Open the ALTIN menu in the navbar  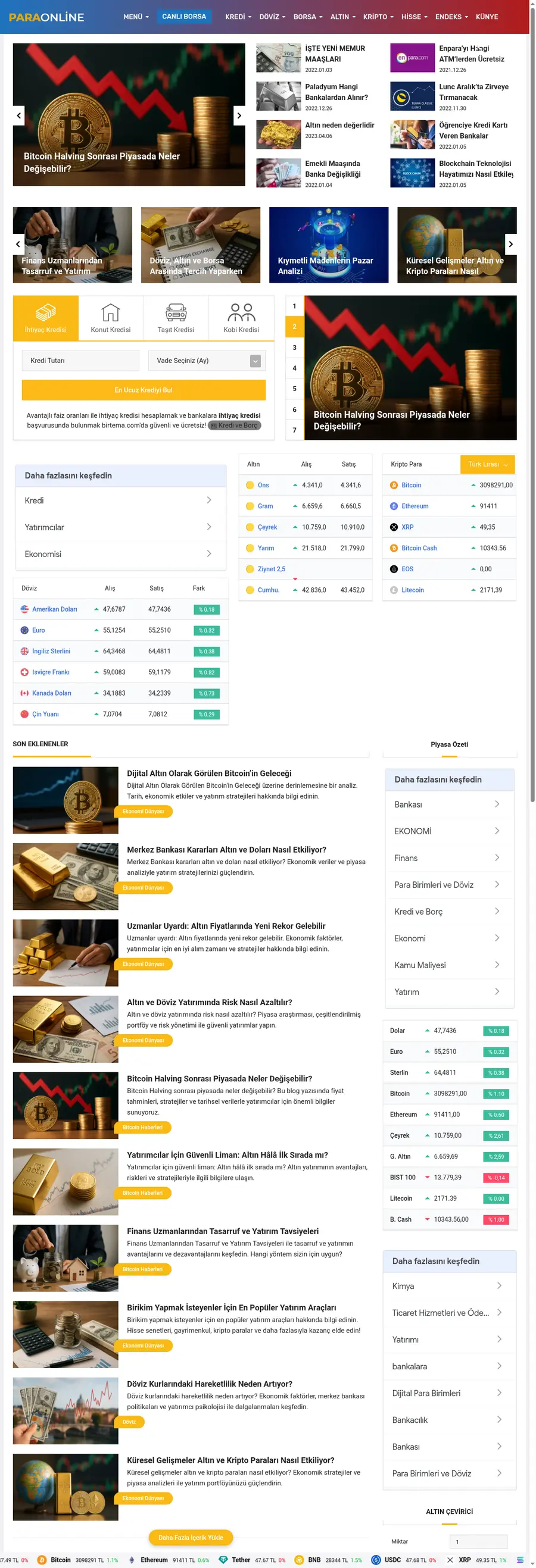343,17
